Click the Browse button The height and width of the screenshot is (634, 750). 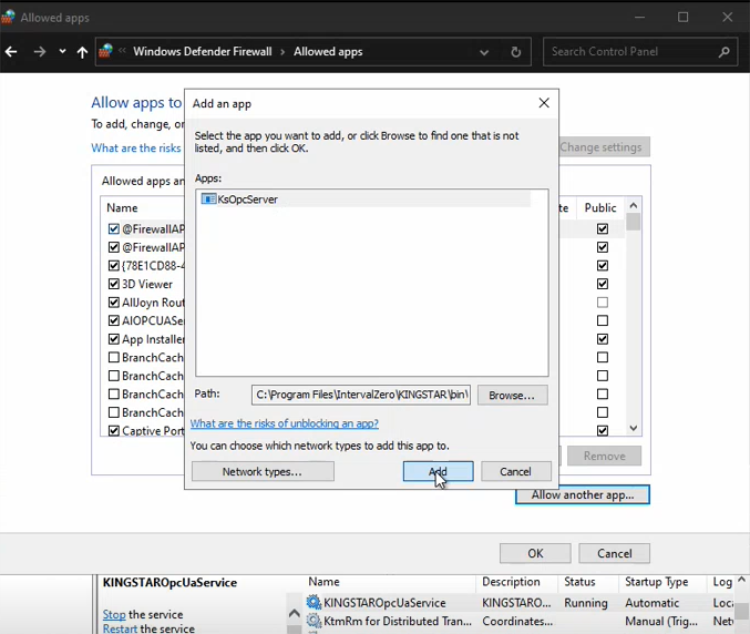click(512, 395)
